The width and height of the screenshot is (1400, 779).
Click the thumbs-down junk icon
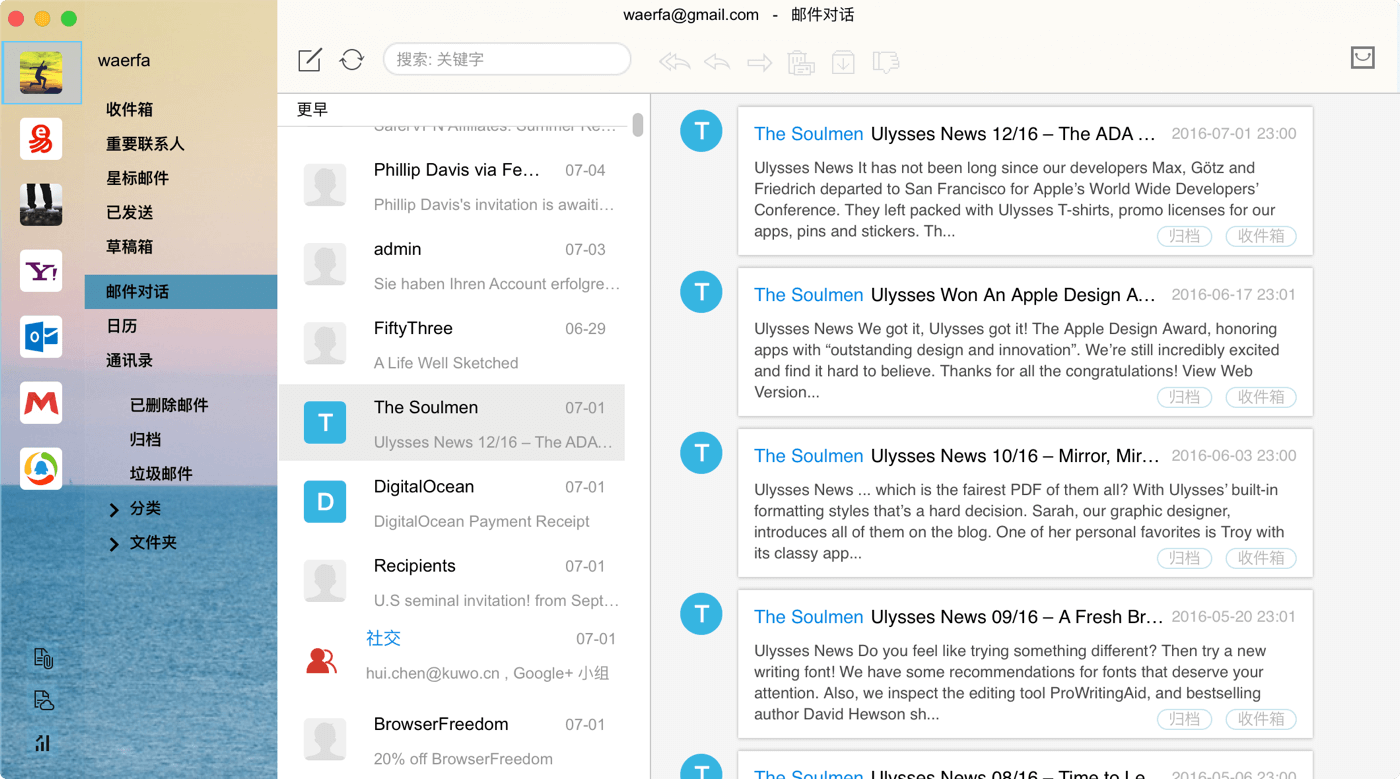[886, 63]
